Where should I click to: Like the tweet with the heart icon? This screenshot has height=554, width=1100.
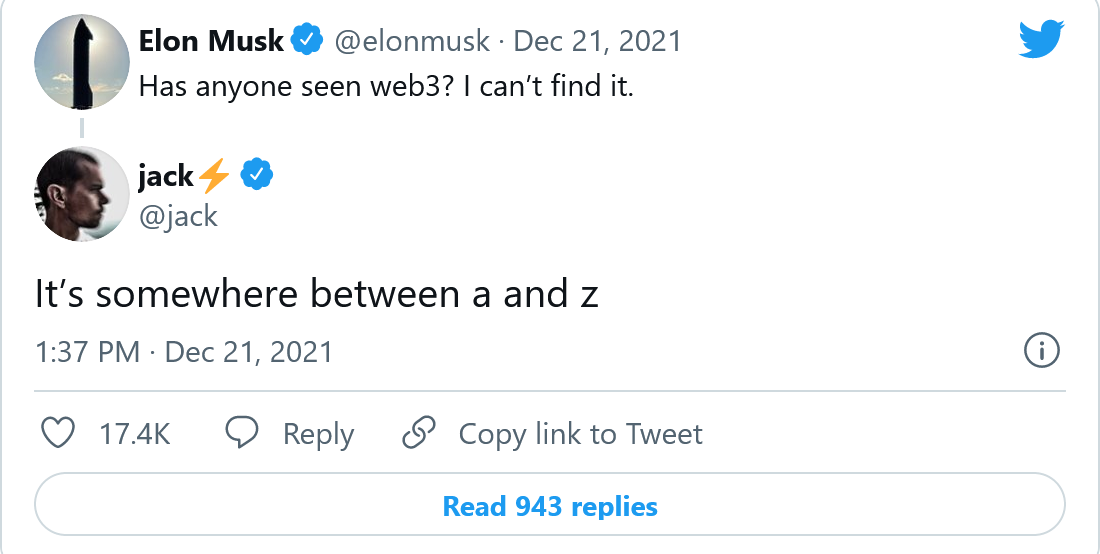(58, 433)
